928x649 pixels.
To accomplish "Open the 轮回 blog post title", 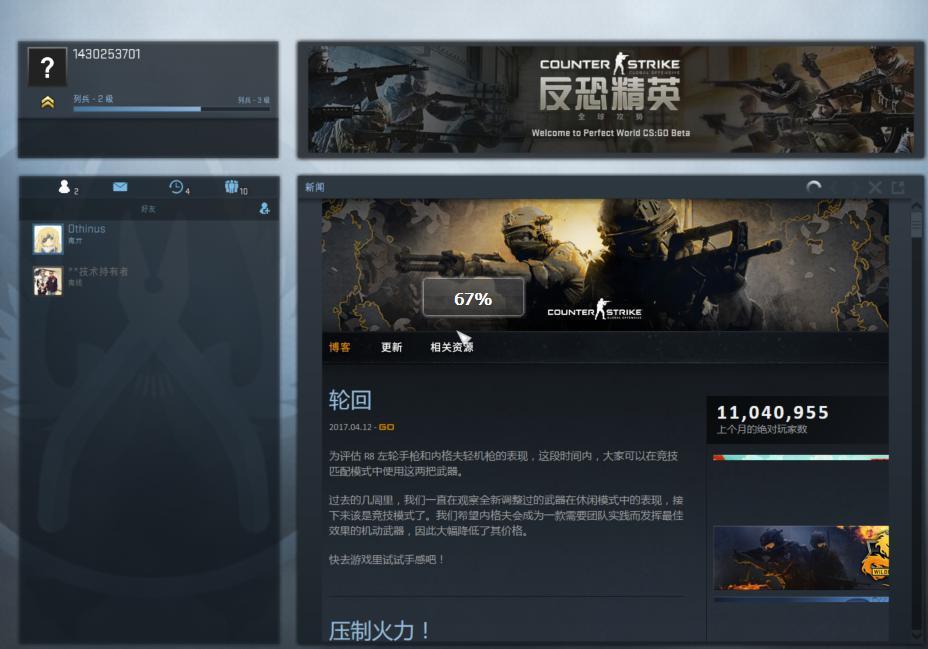I will tap(350, 400).
